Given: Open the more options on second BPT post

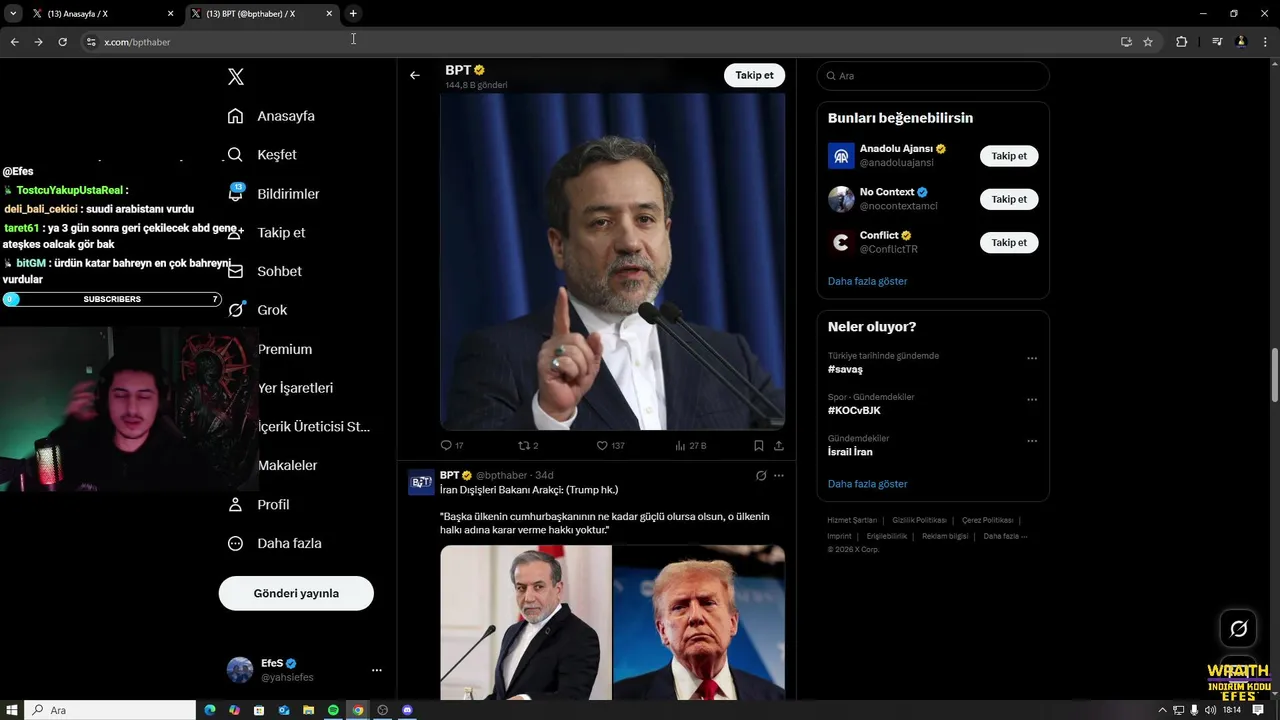Looking at the screenshot, I should click(x=779, y=476).
